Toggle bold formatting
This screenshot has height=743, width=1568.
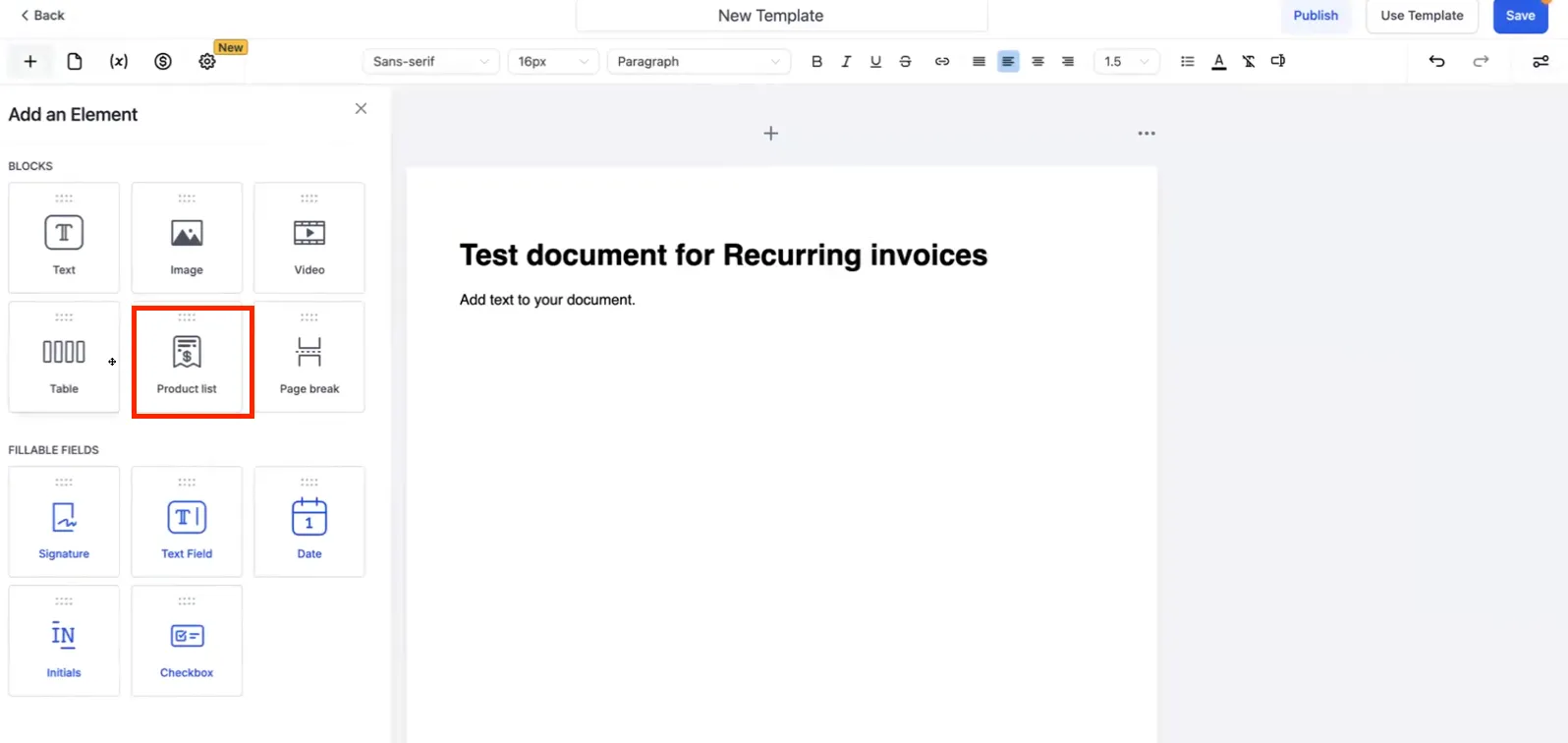pyautogui.click(x=816, y=61)
